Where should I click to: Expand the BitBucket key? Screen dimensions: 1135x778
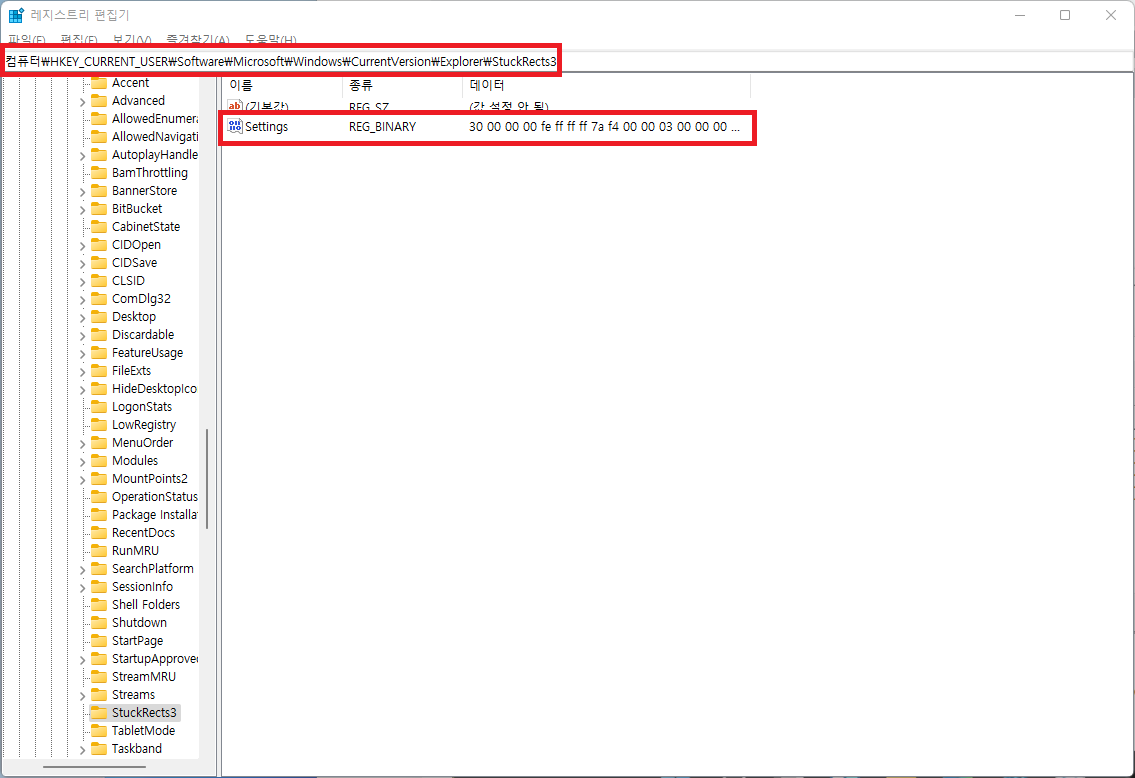point(83,210)
